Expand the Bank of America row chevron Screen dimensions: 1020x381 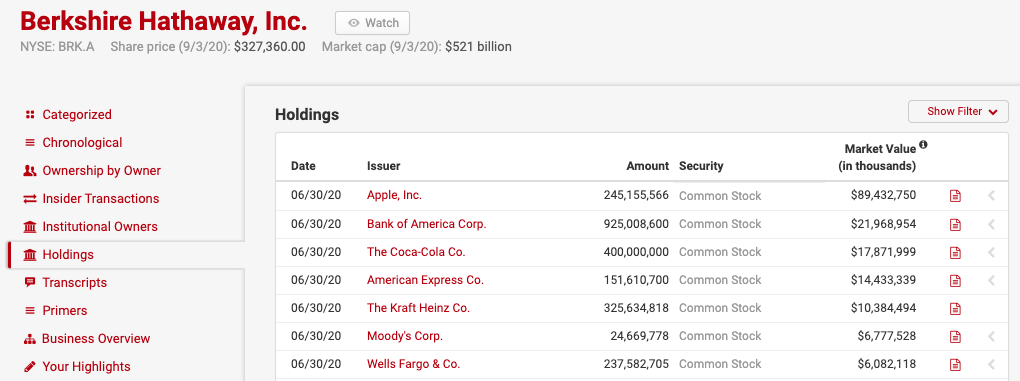point(991,224)
